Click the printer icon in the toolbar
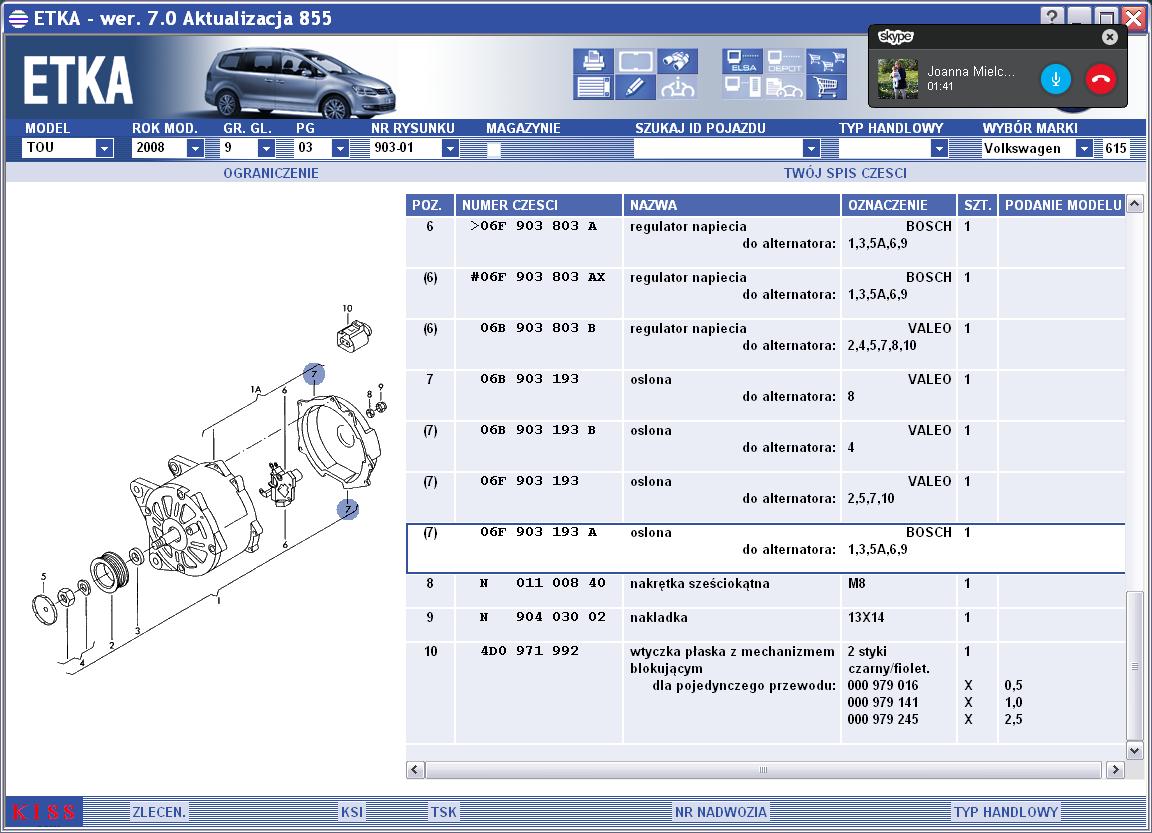The height and width of the screenshot is (833, 1152). point(593,61)
